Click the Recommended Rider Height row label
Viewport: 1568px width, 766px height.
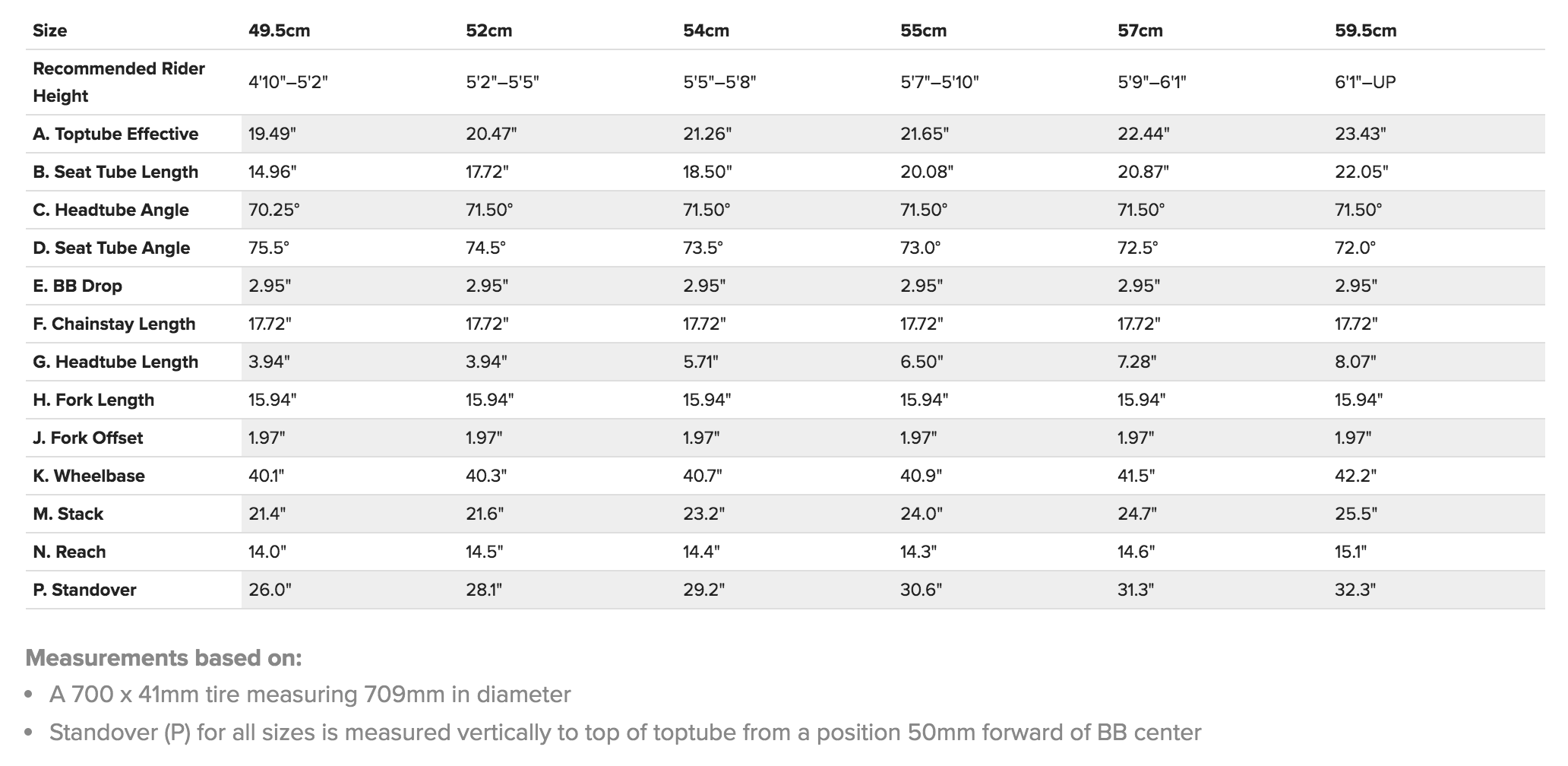(x=119, y=82)
